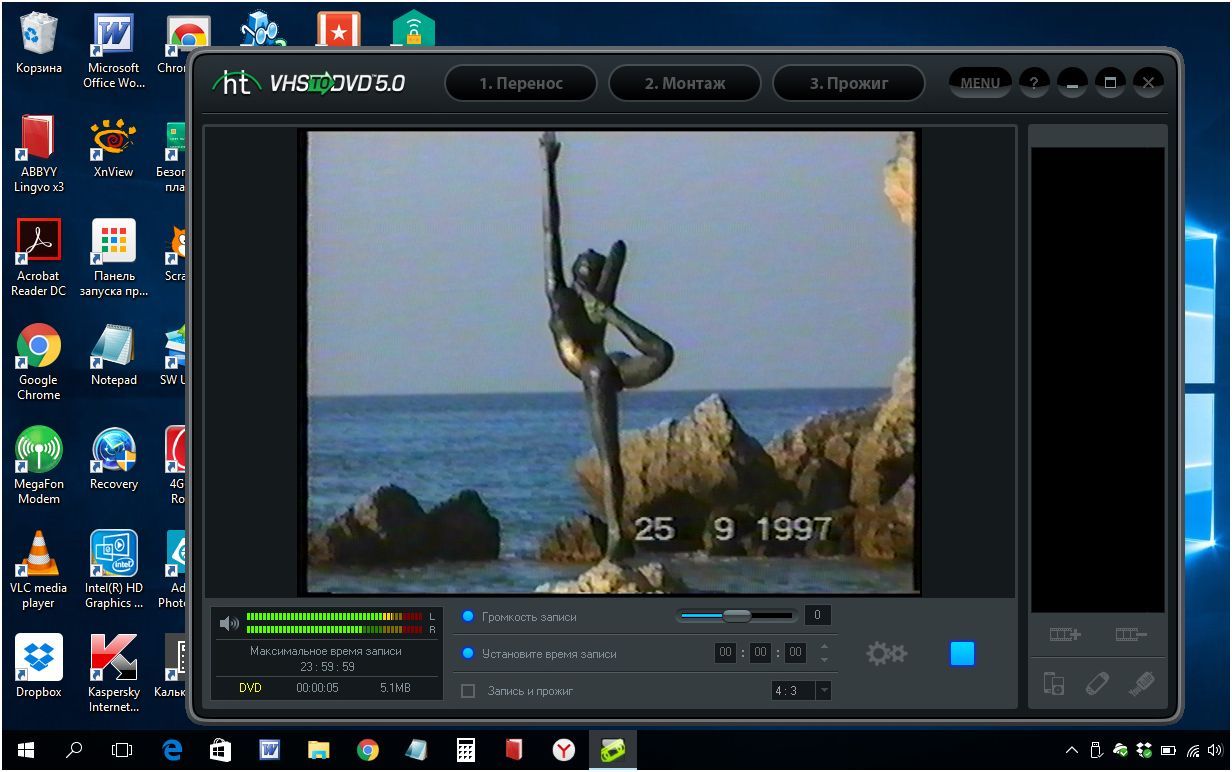Click the add clip filmstrip icon
1232x772 pixels.
(x=1065, y=634)
